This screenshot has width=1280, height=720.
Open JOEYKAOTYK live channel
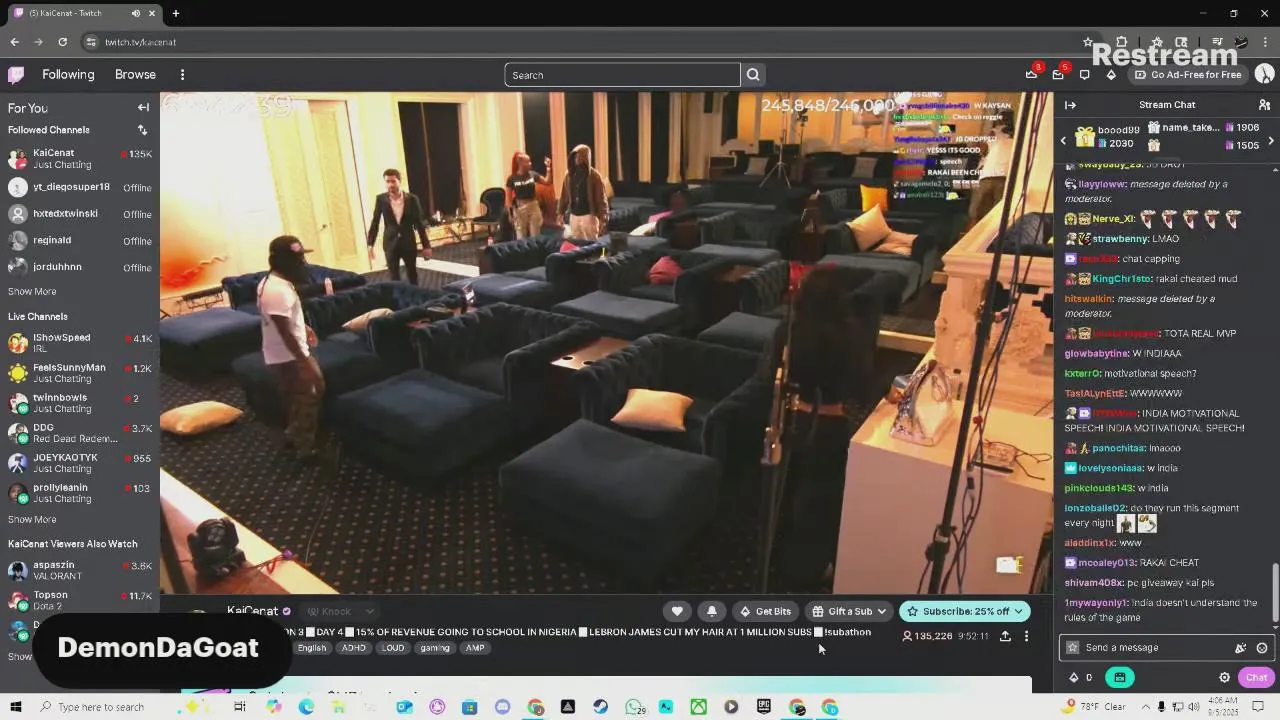click(x=80, y=463)
